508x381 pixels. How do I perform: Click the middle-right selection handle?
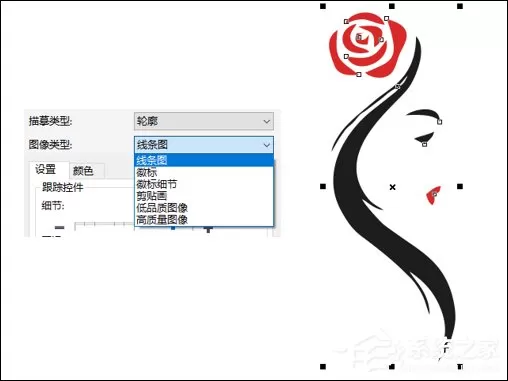click(x=460, y=186)
